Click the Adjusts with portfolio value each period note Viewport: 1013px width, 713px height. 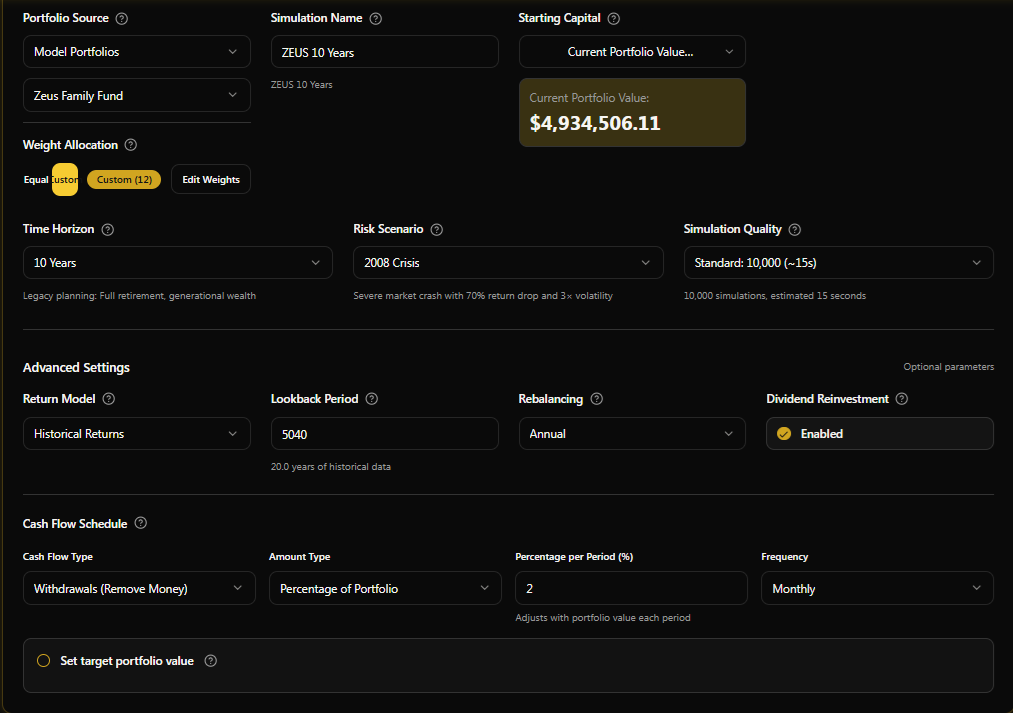603,618
